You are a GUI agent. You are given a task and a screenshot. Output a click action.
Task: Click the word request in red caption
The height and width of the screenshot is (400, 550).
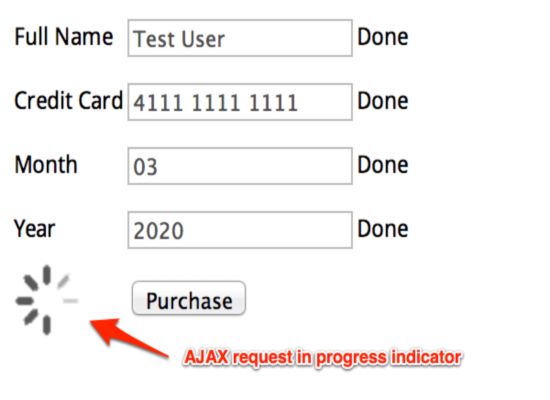pyautogui.click(x=263, y=359)
